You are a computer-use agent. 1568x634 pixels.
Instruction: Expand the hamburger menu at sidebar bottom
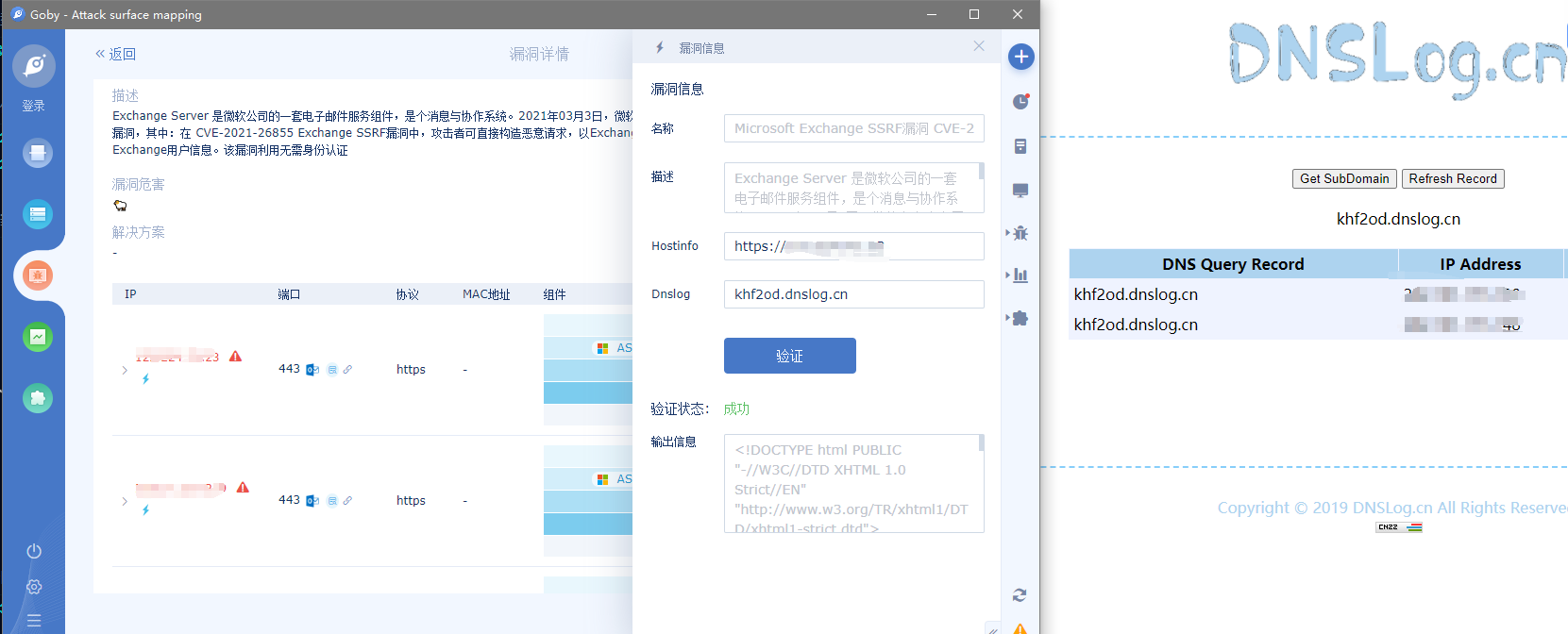(x=34, y=621)
